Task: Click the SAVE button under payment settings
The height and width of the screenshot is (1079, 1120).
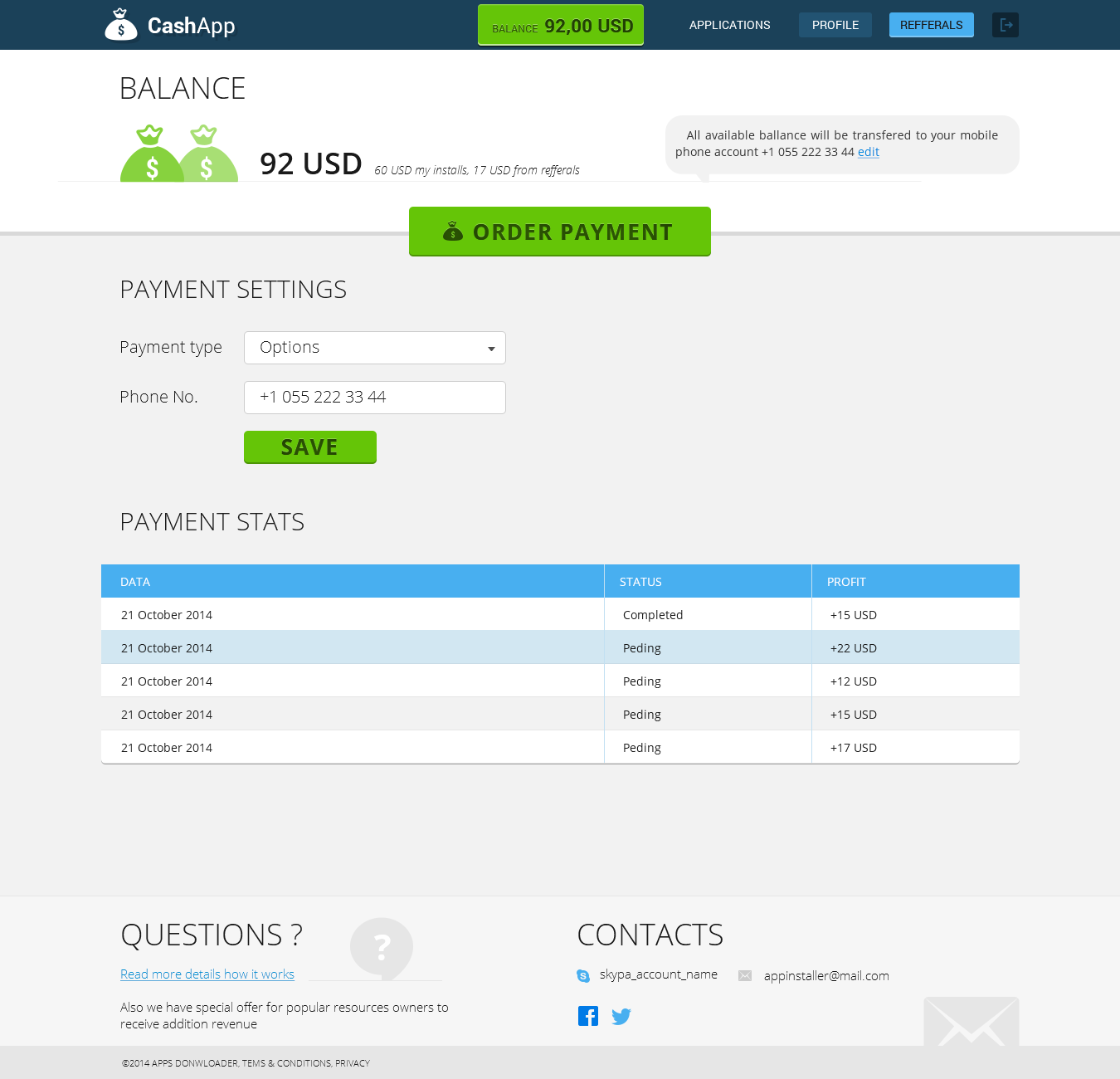Action: click(x=309, y=447)
